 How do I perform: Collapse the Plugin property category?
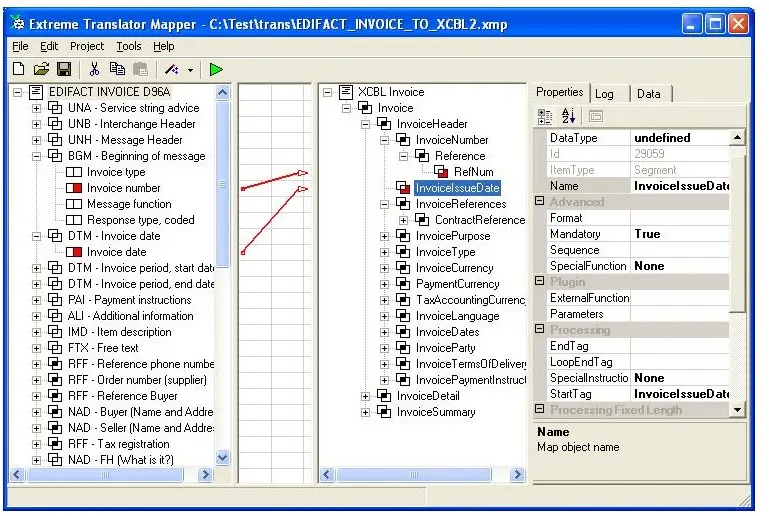coord(539,281)
